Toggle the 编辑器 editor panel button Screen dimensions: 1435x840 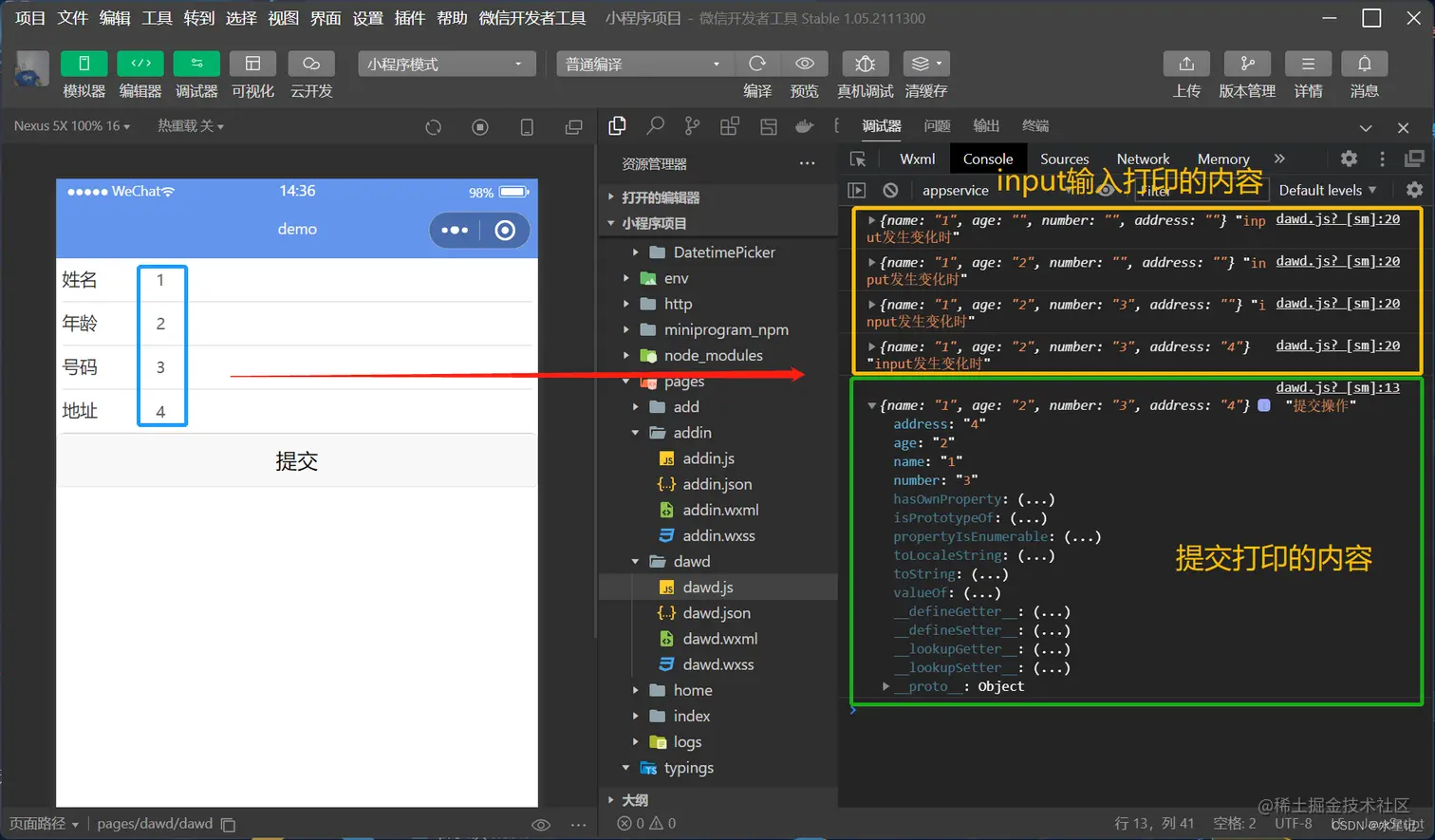coord(140,64)
